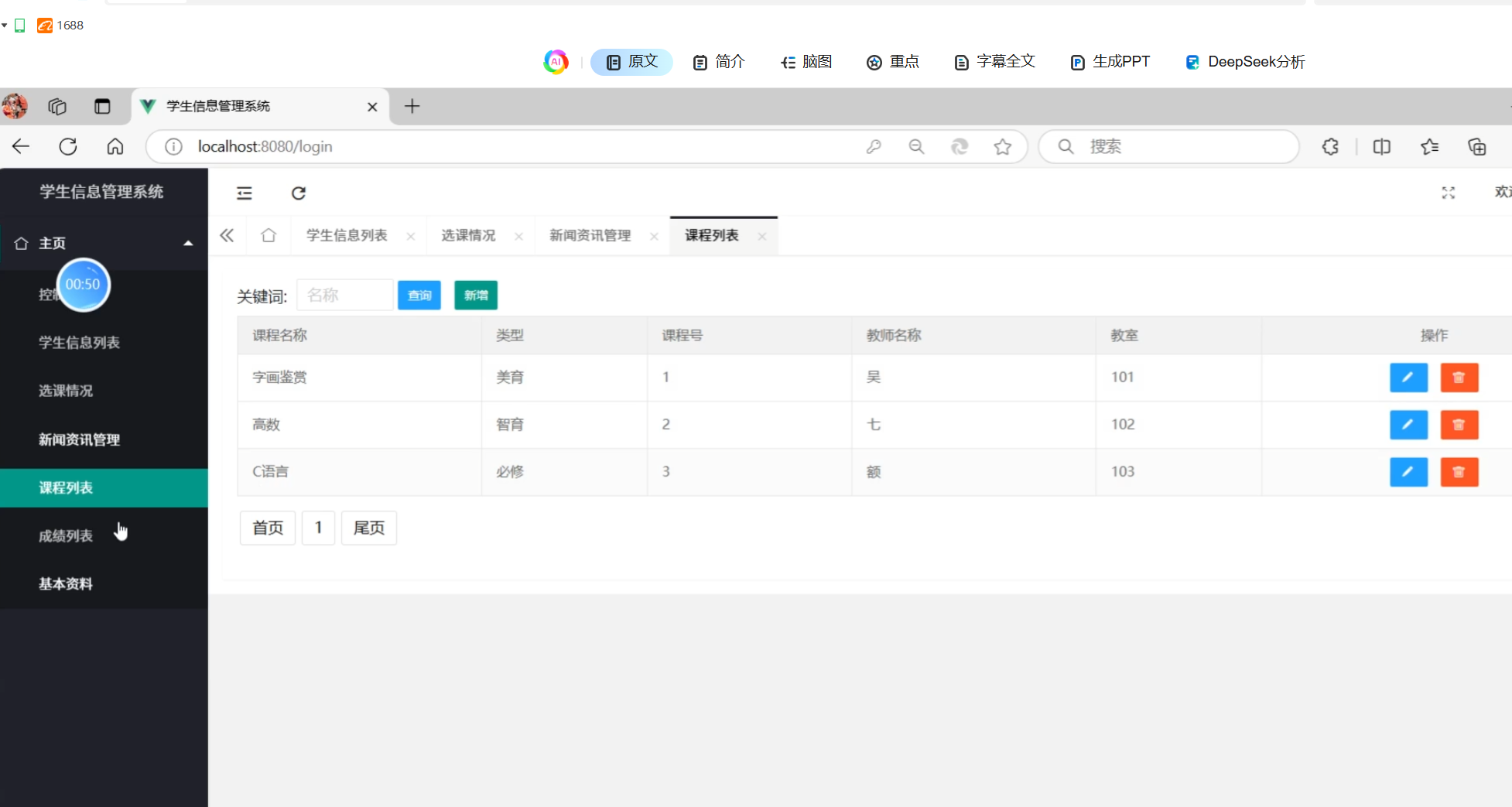
Task: Open browser extensions puzzle icon
Action: 1330,147
